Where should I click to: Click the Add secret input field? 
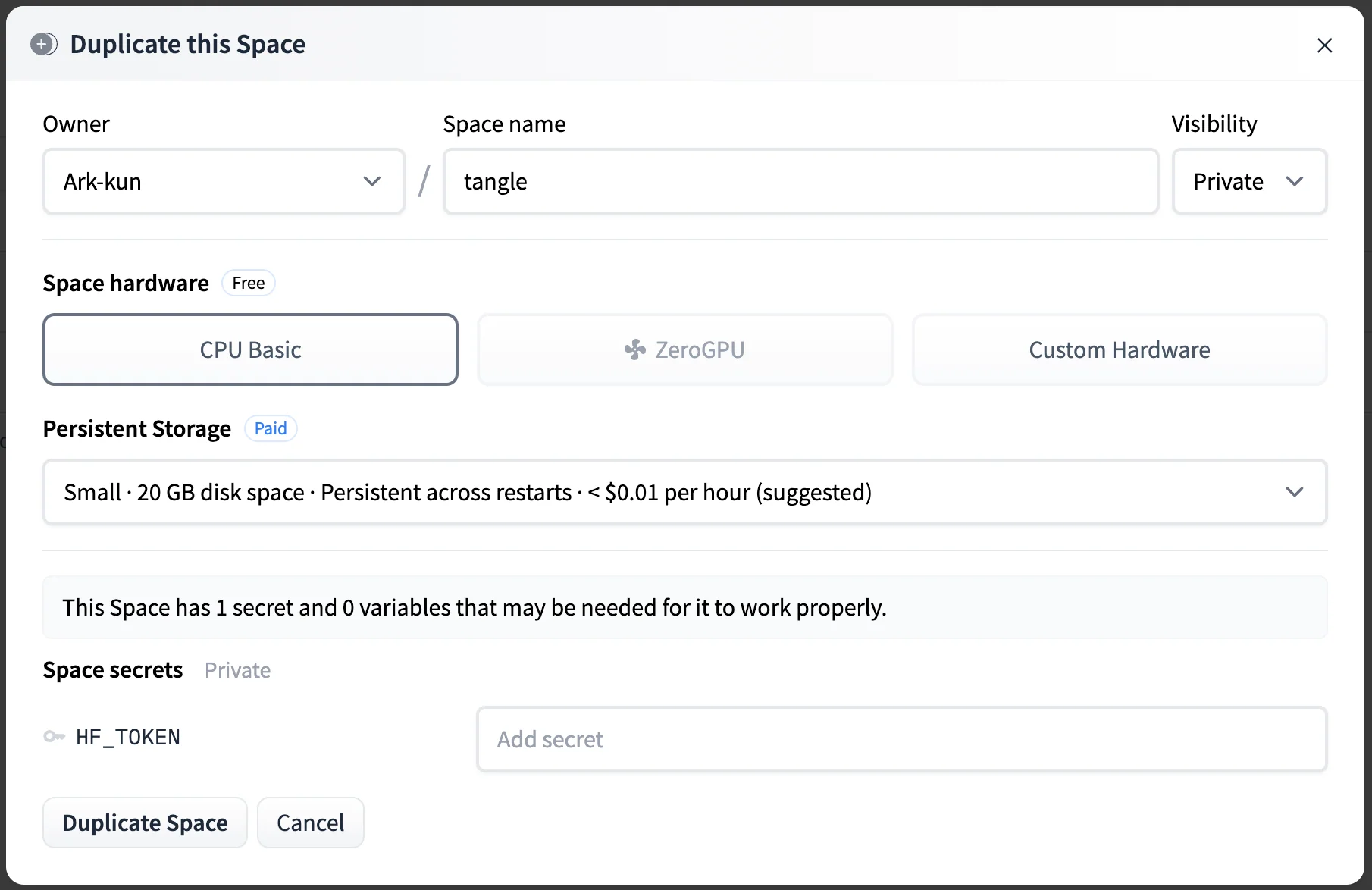901,739
